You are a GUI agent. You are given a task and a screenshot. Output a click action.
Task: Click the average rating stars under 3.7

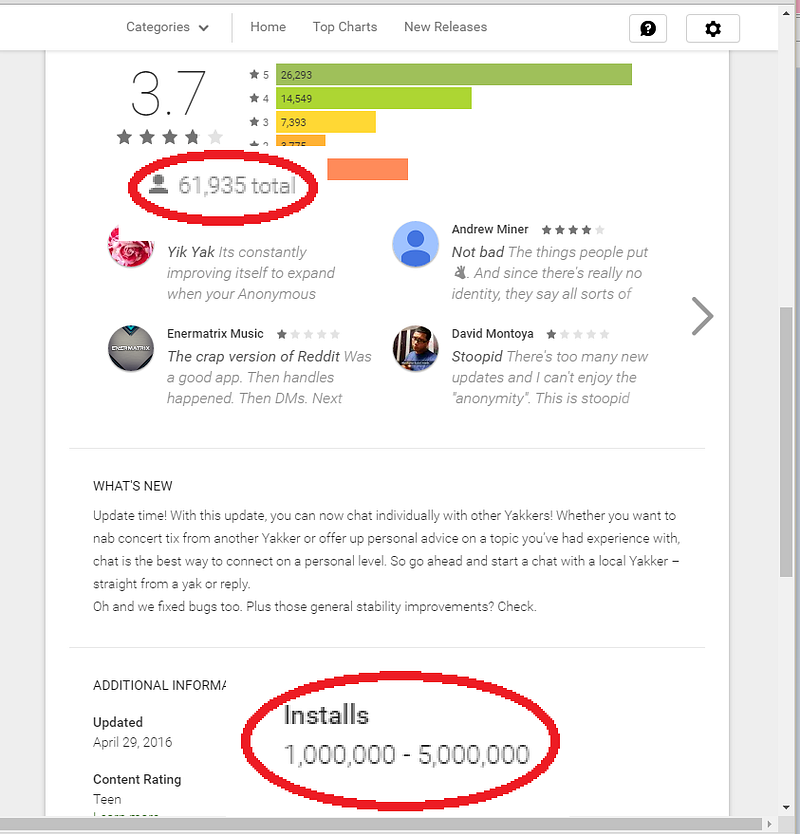click(170, 137)
